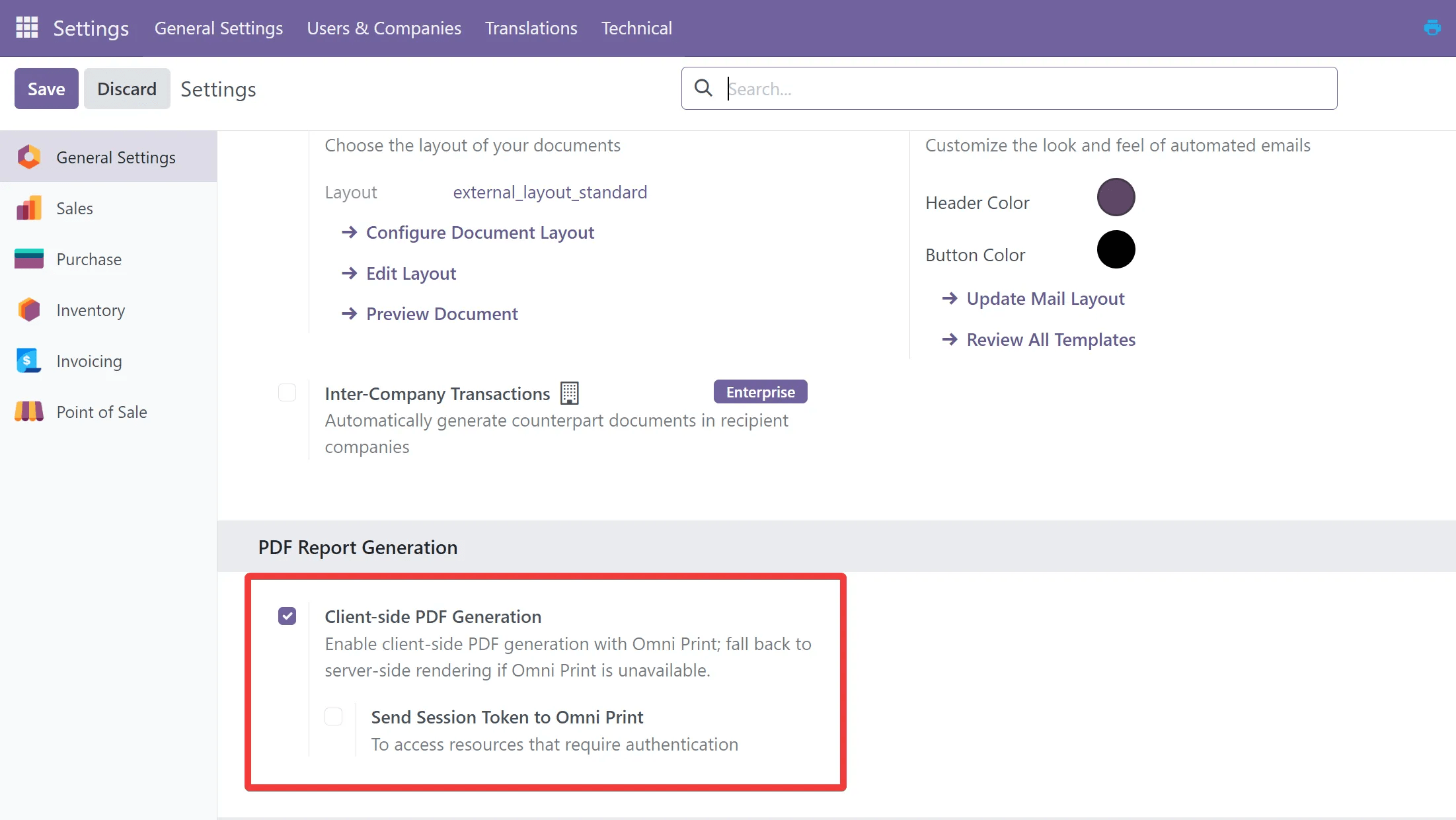Select the Point of Sale section
This screenshot has height=820, width=1456.
(102, 411)
